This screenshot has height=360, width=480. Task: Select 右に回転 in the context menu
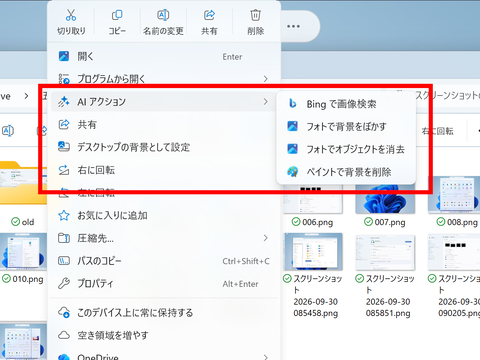163,170
